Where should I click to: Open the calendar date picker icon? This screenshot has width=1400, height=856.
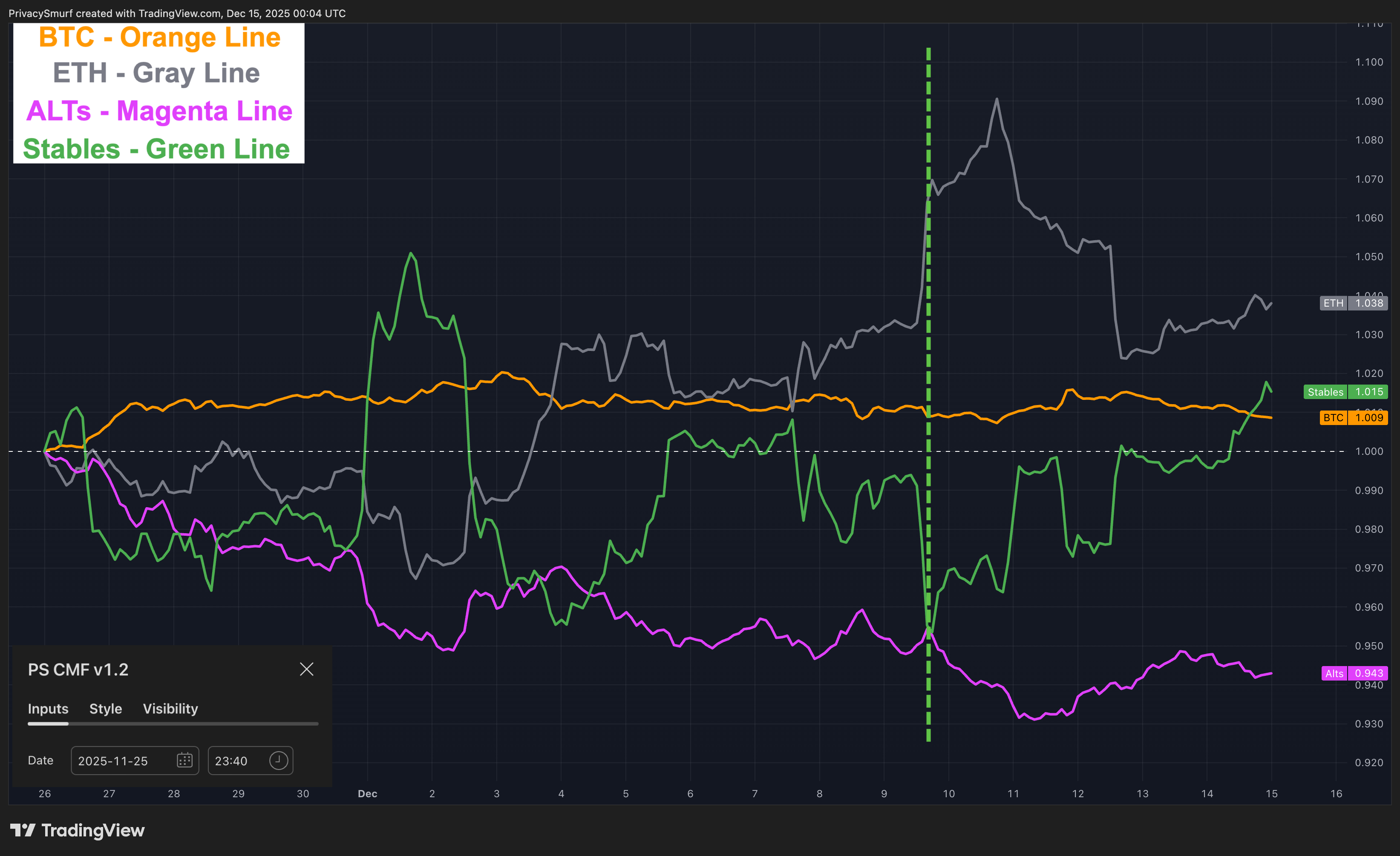tap(184, 760)
